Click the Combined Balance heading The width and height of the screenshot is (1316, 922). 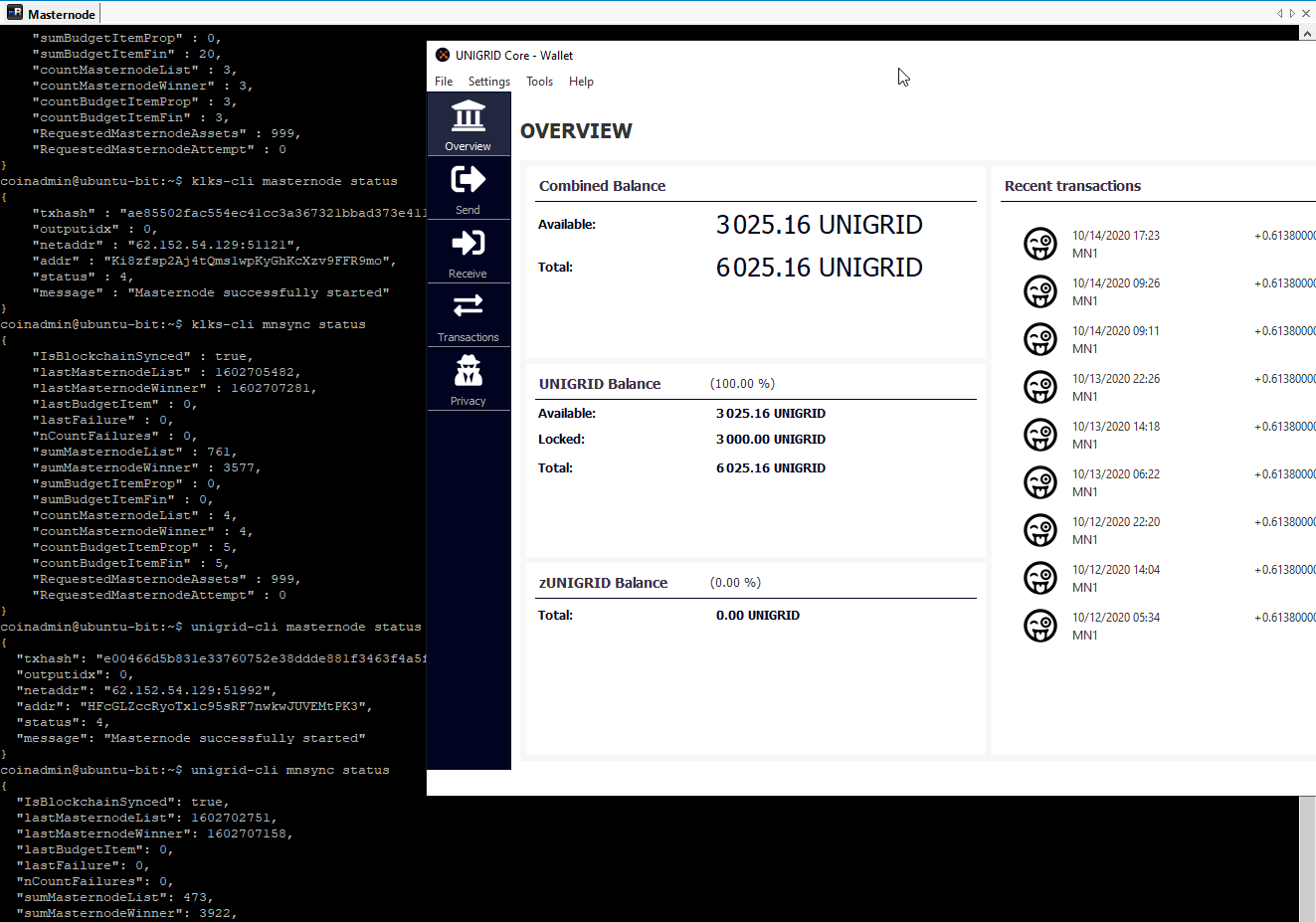coord(603,186)
